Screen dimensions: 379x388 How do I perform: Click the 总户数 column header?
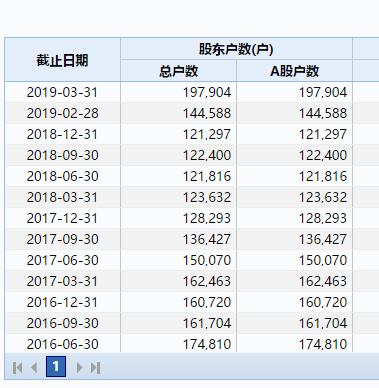coord(179,71)
